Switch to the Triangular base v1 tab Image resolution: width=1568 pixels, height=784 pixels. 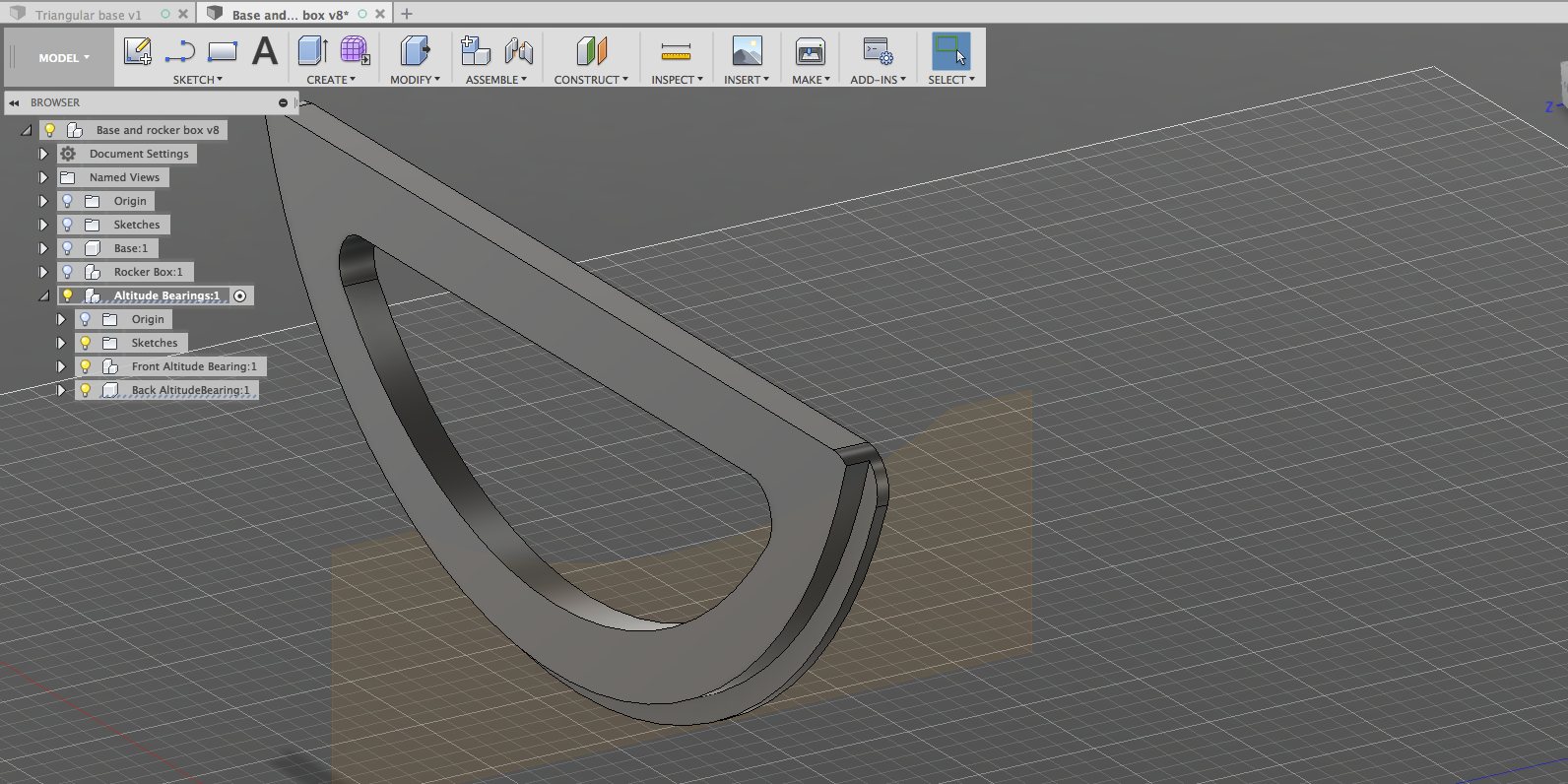point(89,15)
